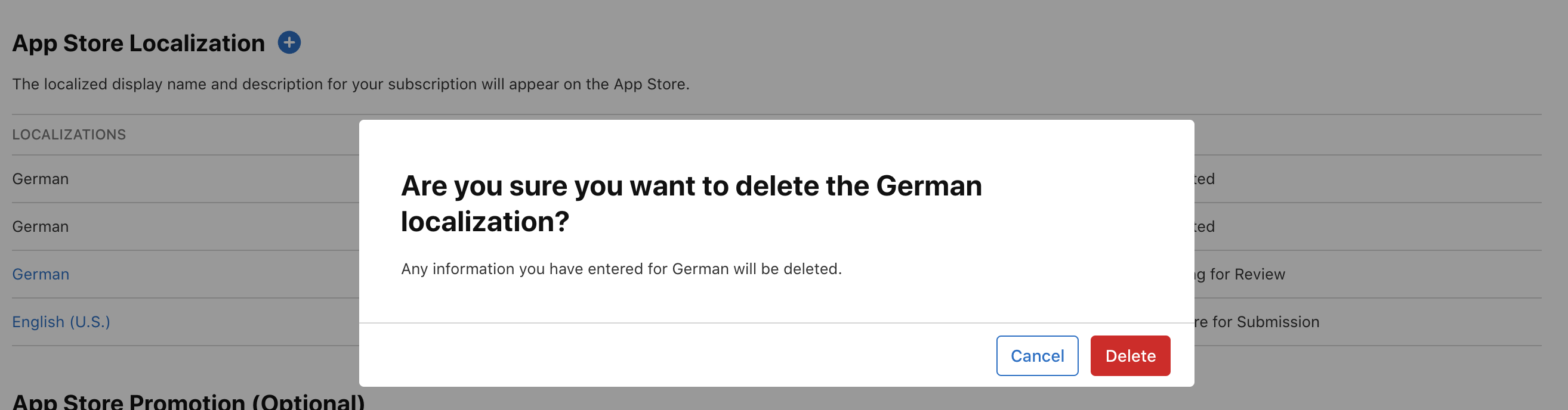The width and height of the screenshot is (1568, 410).
Task: Click the word 'German' in the dialog title
Action: point(928,186)
